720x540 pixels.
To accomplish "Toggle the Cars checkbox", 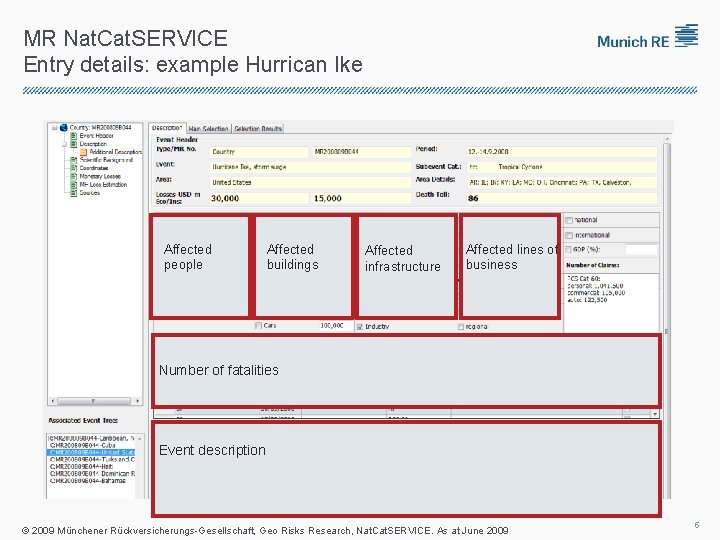I will pyautogui.click(x=258, y=326).
